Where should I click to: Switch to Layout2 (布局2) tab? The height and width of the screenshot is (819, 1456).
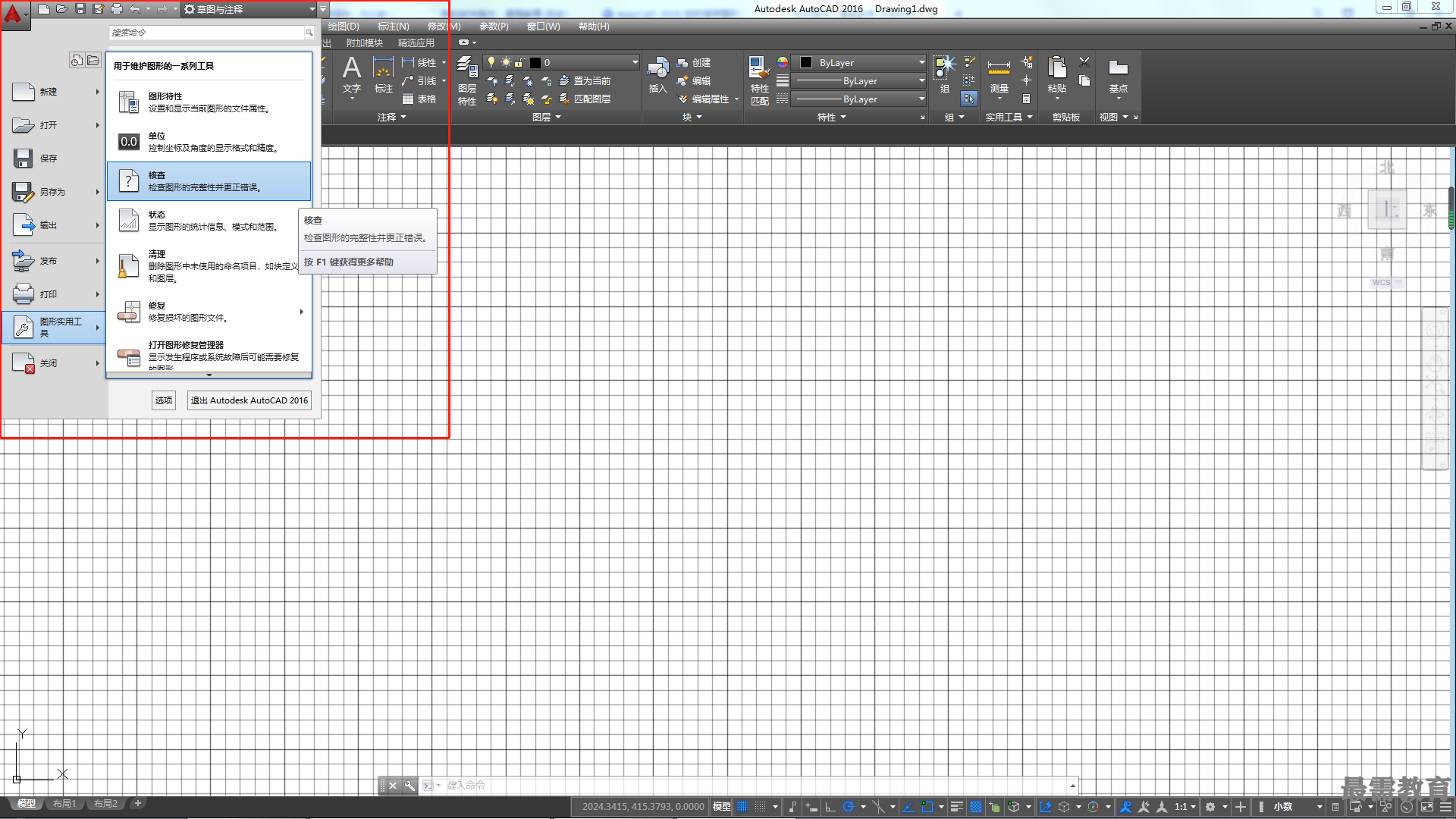pyautogui.click(x=105, y=804)
